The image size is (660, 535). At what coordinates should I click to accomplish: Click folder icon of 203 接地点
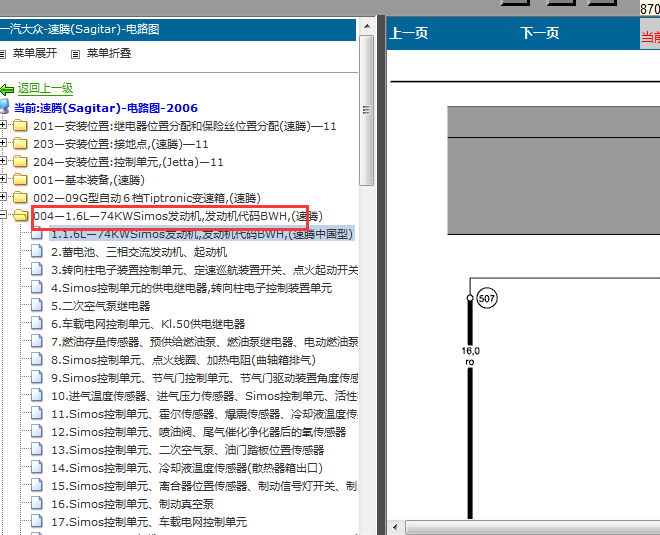20,144
